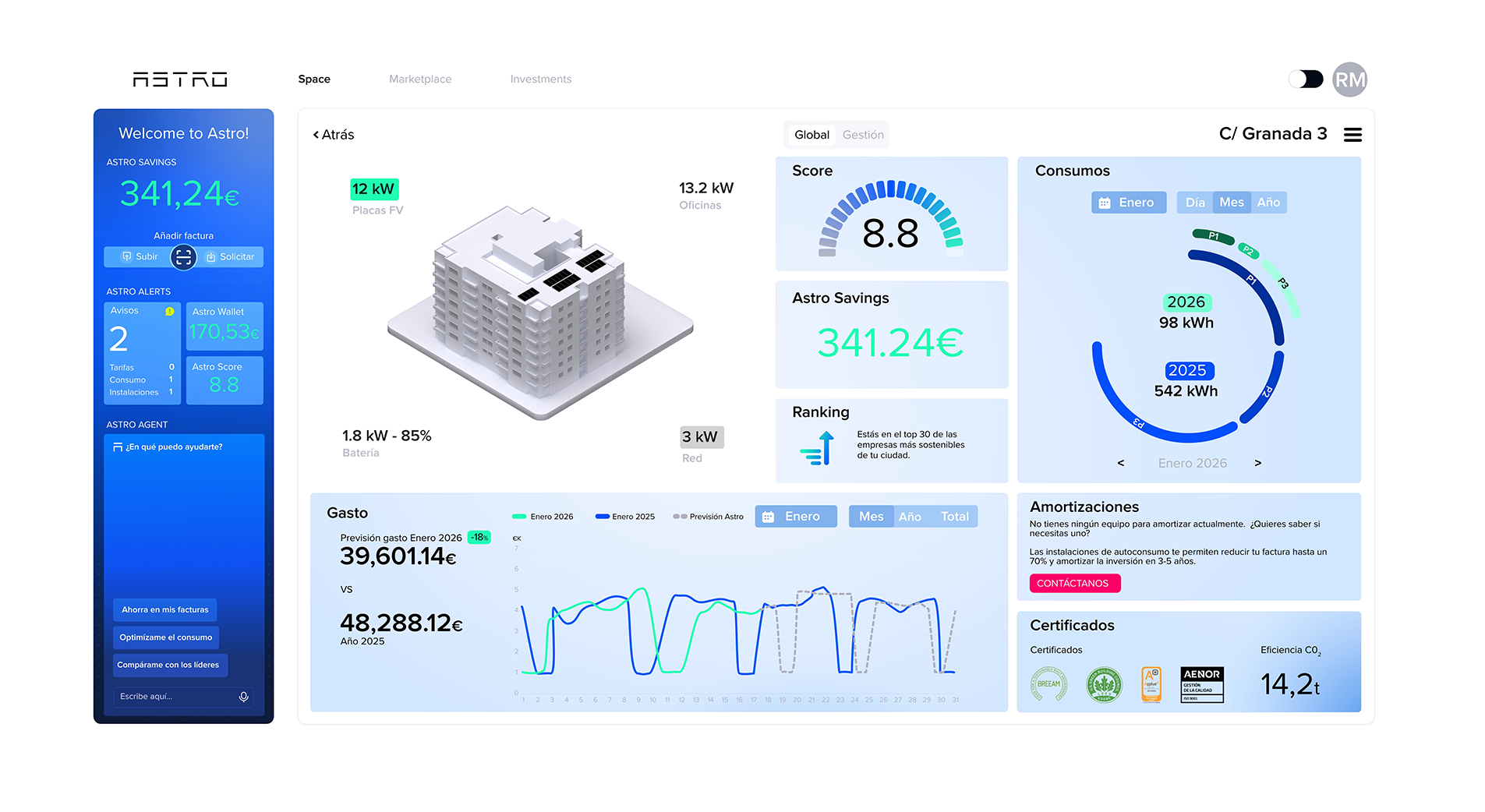This screenshot has width=1485, height=812.
Task: Click the AENOR certificate logo
Action: click(x=1202, y=684)
